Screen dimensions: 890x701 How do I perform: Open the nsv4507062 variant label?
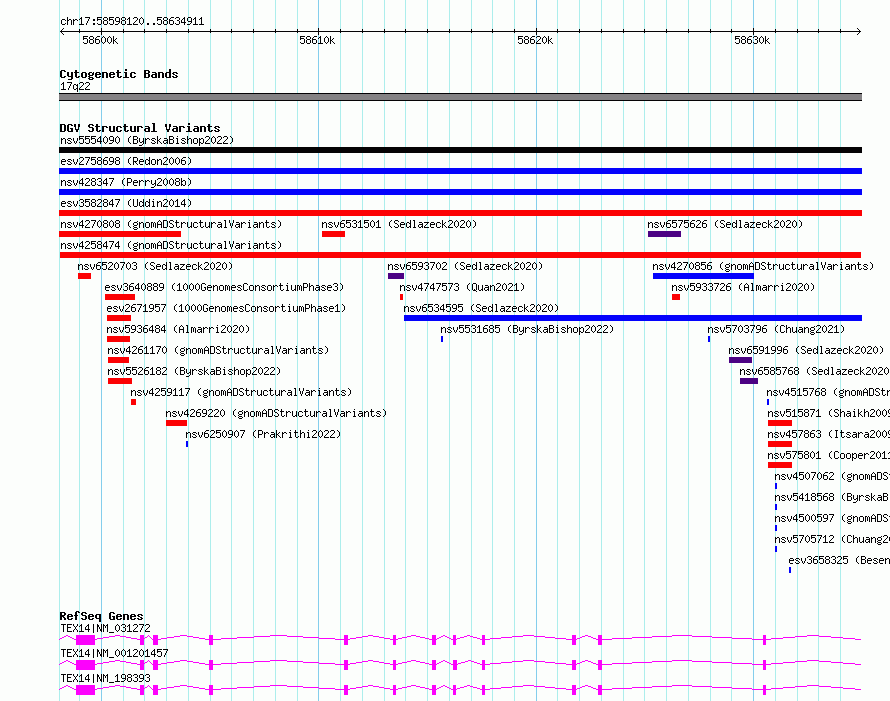click(x=832, y=476)
